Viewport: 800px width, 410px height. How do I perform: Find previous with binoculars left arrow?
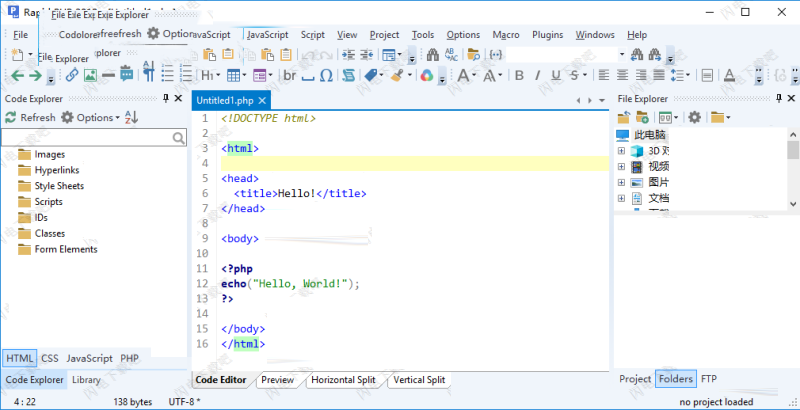click(x=637, y=54)
